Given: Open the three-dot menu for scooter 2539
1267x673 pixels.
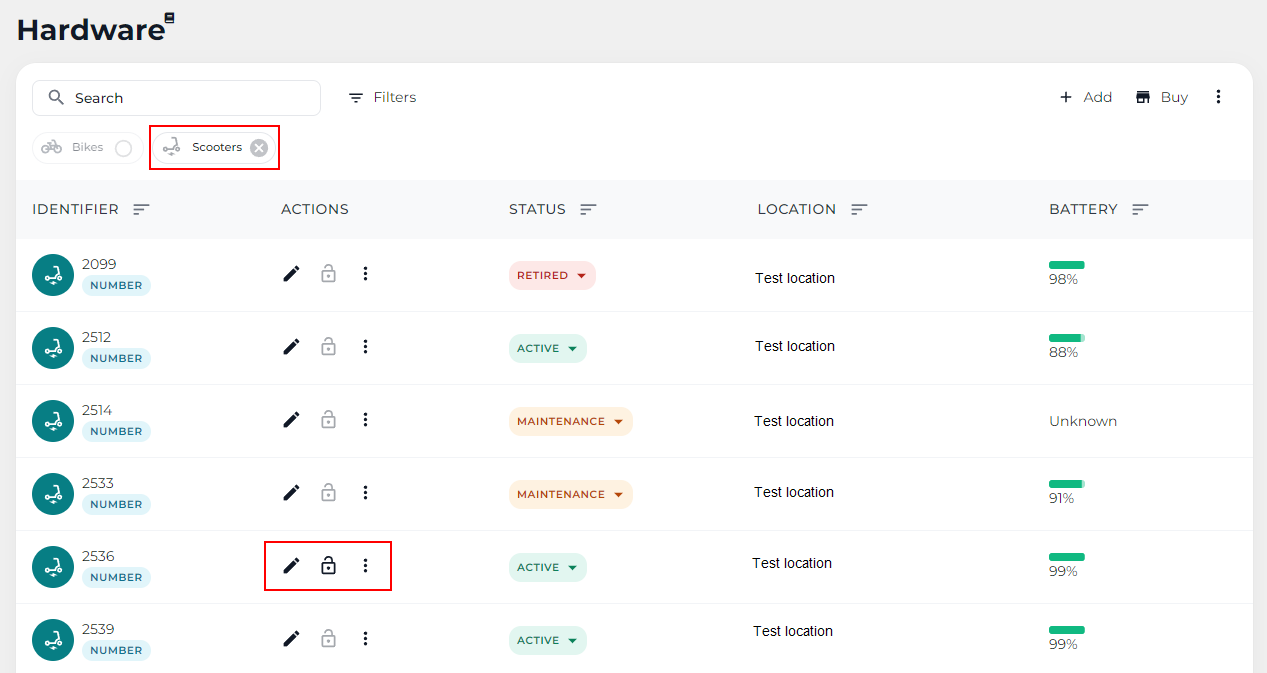Looking at the screenshot, I should [365, 639].
